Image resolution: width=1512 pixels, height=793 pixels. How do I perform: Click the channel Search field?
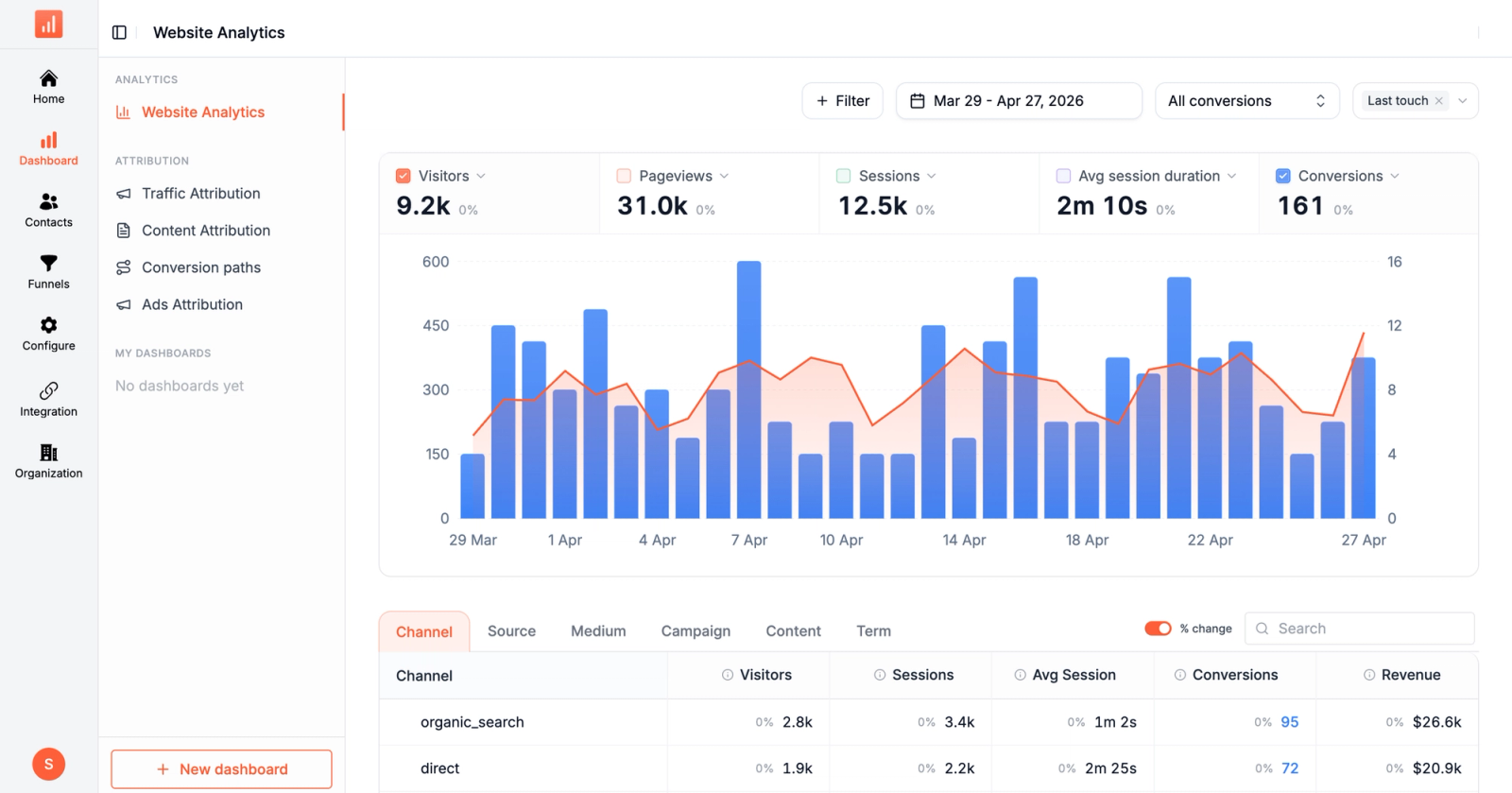pos(1360,629)
